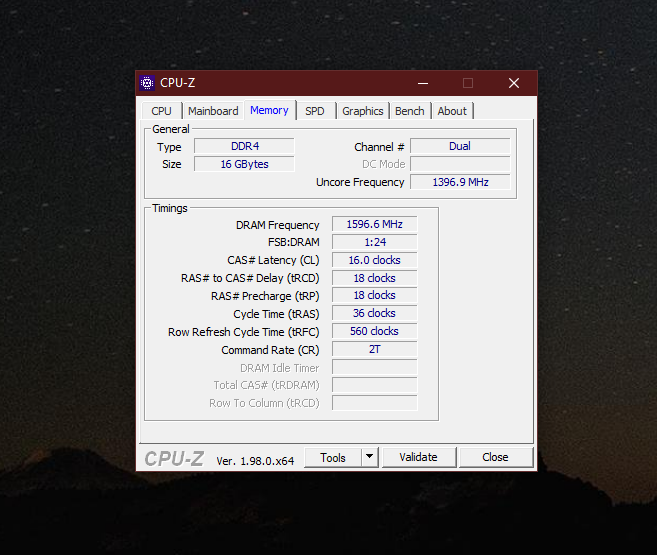This screenshot has width=657, height=555.
Task: Click the Tools button
Action: click(x=333, y=457)
